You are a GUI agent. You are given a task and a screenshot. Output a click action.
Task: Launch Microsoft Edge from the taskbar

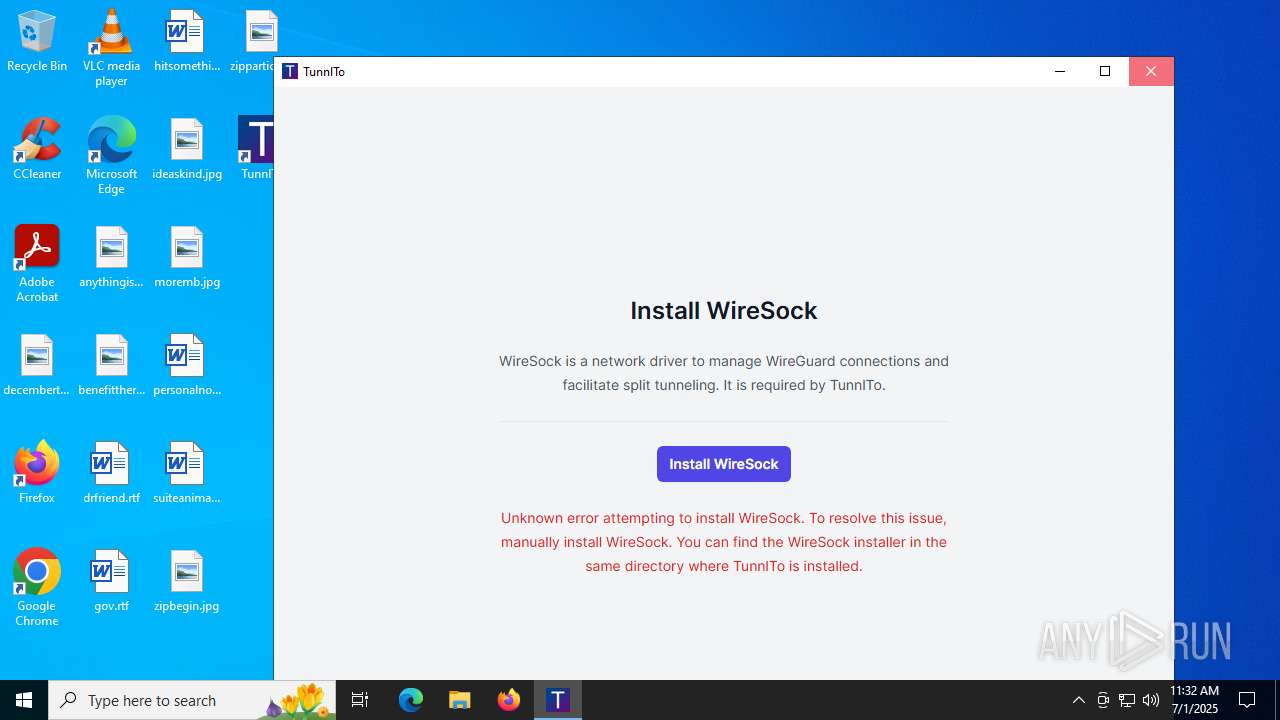(411, 700)
